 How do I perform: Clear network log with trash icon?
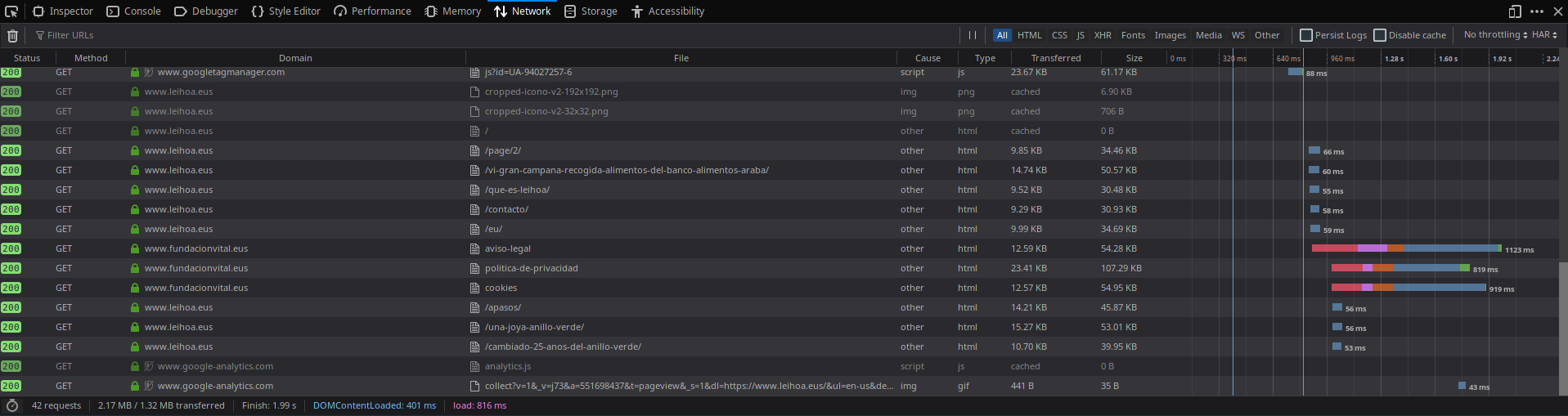tap(12, 35)
